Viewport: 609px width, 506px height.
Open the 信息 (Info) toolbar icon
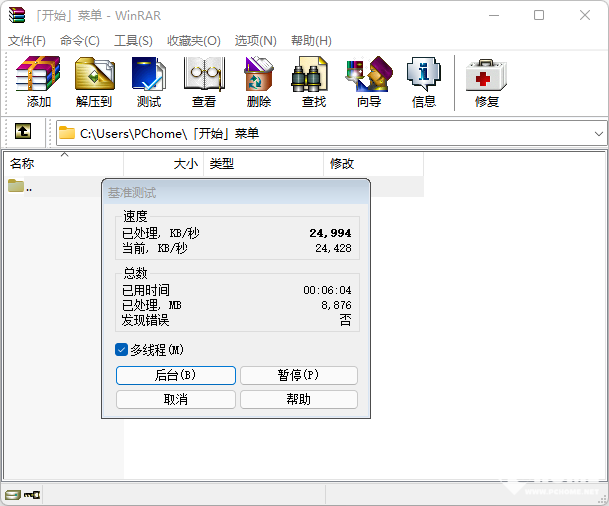pyautogui.click(x=424, y=82)
